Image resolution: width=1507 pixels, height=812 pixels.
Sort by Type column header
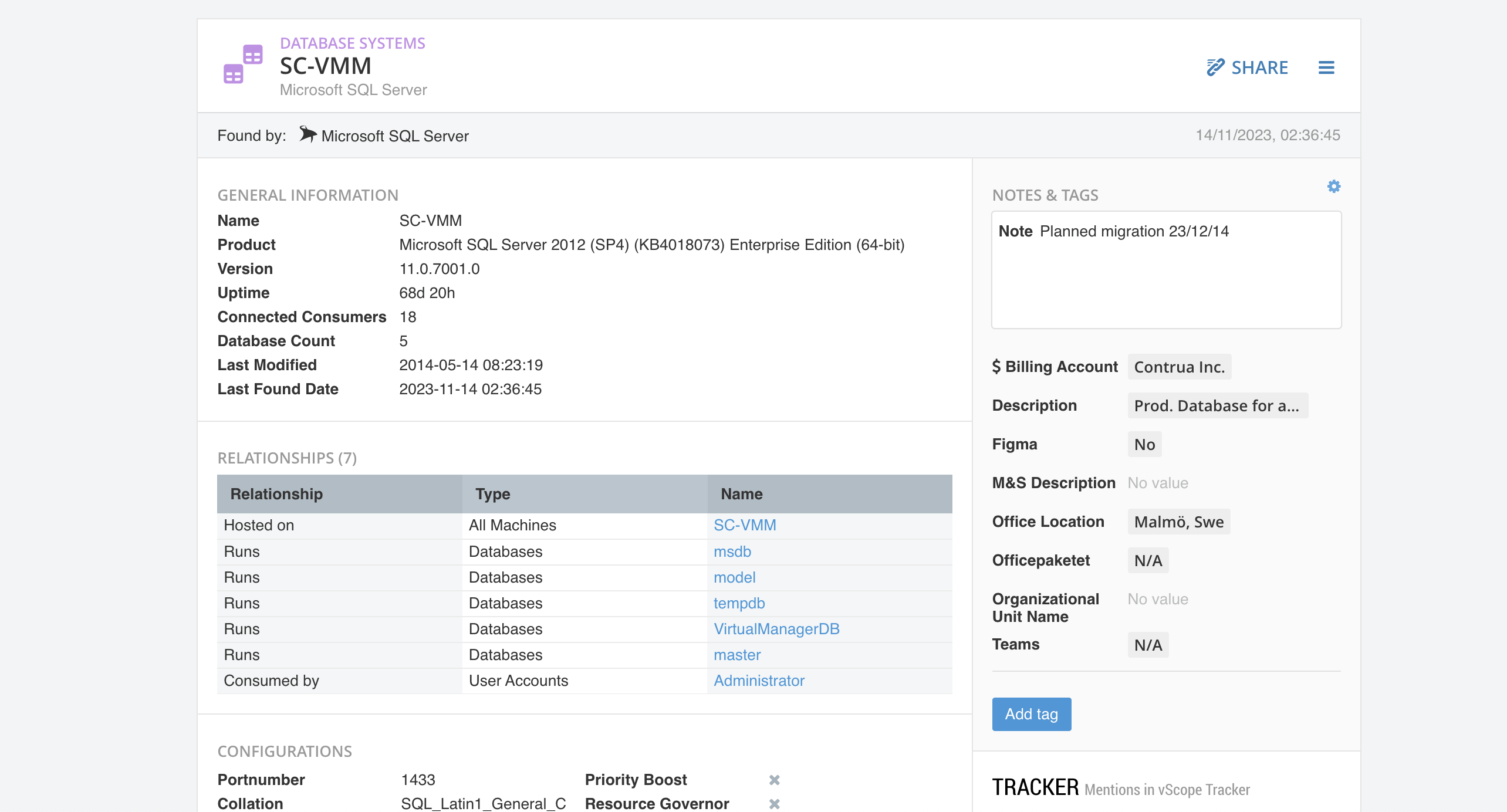click(x=584, y=494)
